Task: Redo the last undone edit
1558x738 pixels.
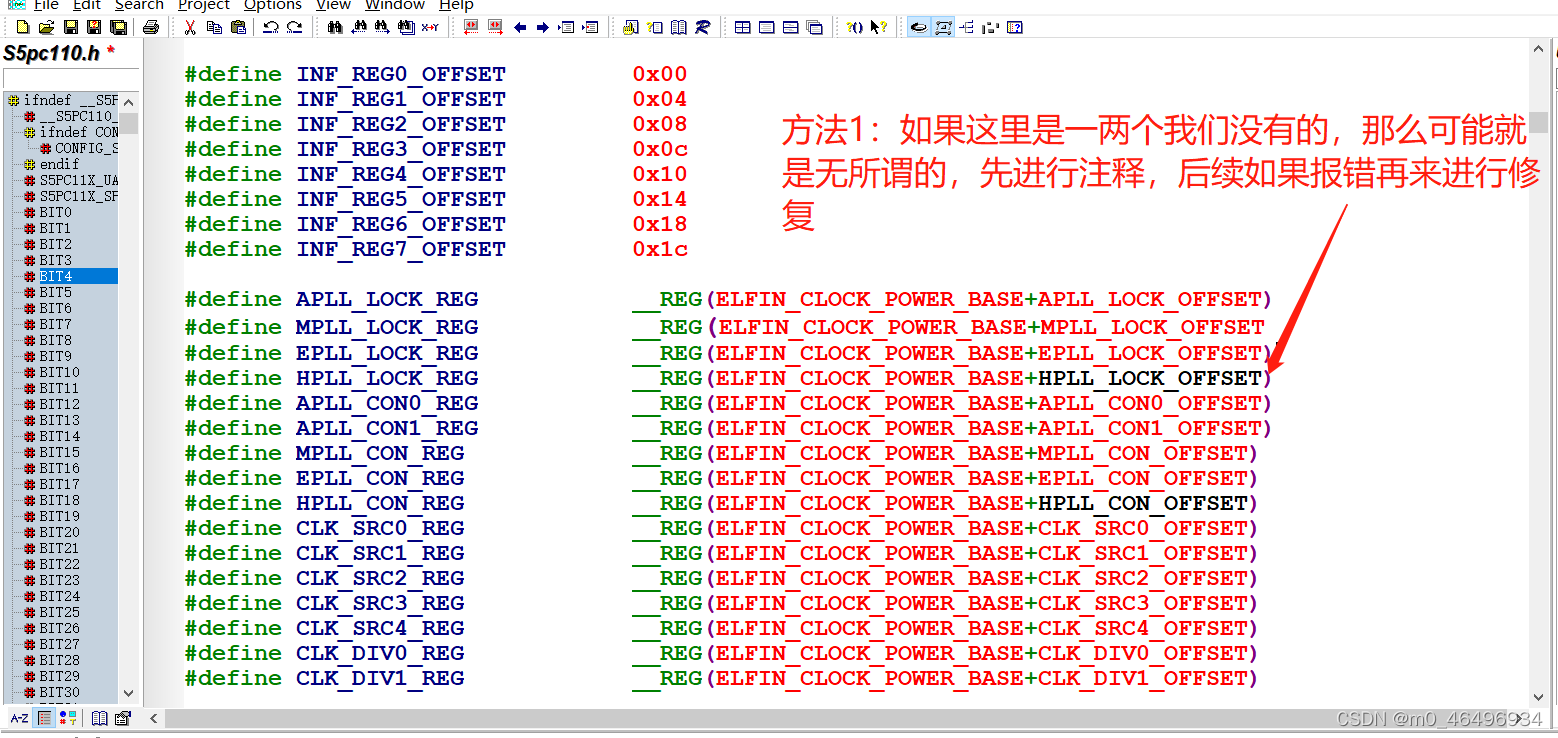Action: point(294,27)
